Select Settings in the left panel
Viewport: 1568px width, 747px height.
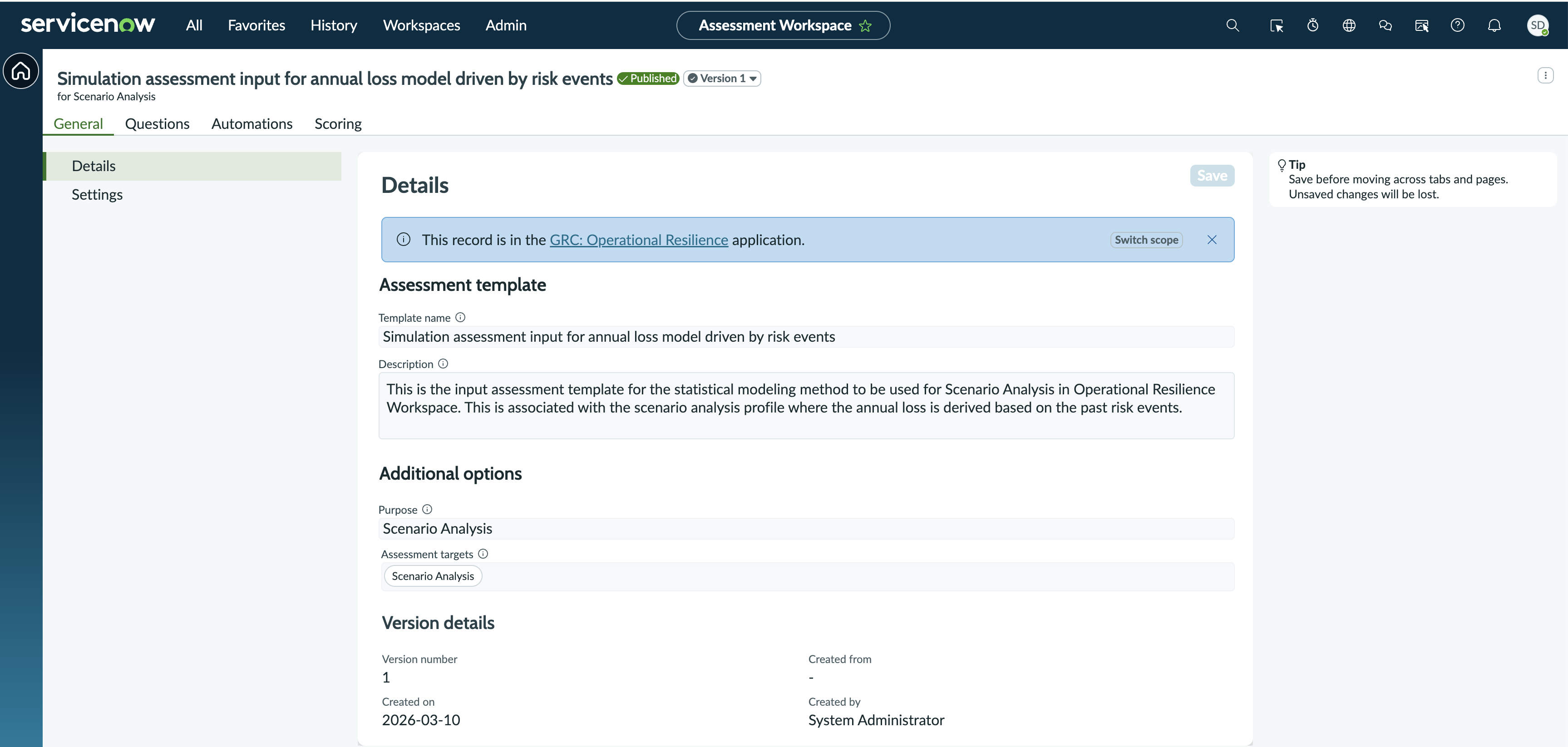(x=98, y=195)
